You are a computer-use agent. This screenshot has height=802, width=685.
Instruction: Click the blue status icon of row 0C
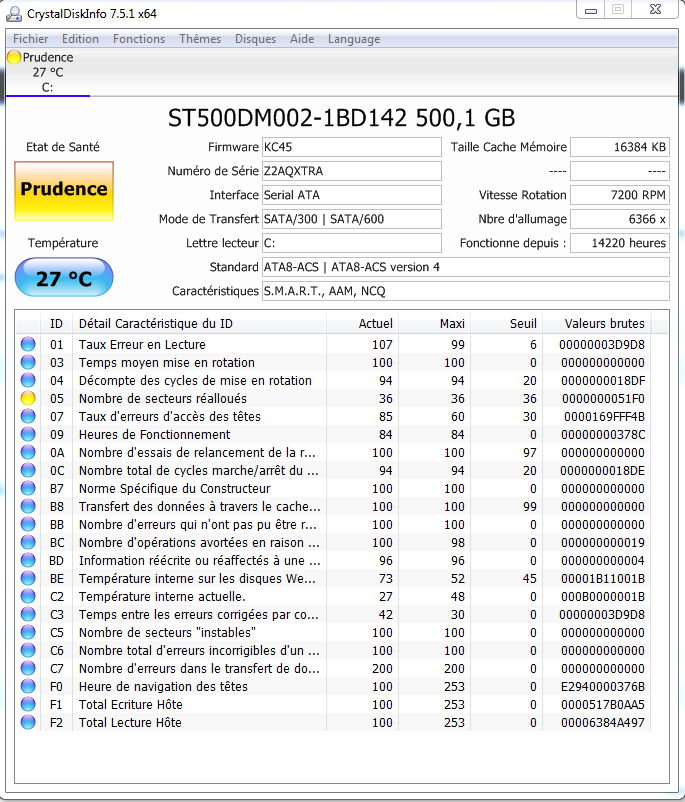pos(28,470)
